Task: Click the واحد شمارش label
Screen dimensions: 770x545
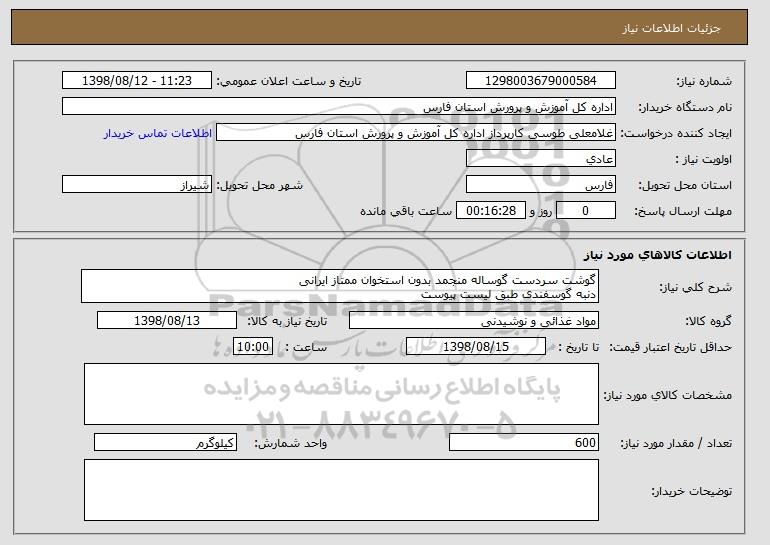Action: click(x=291, y=443)
